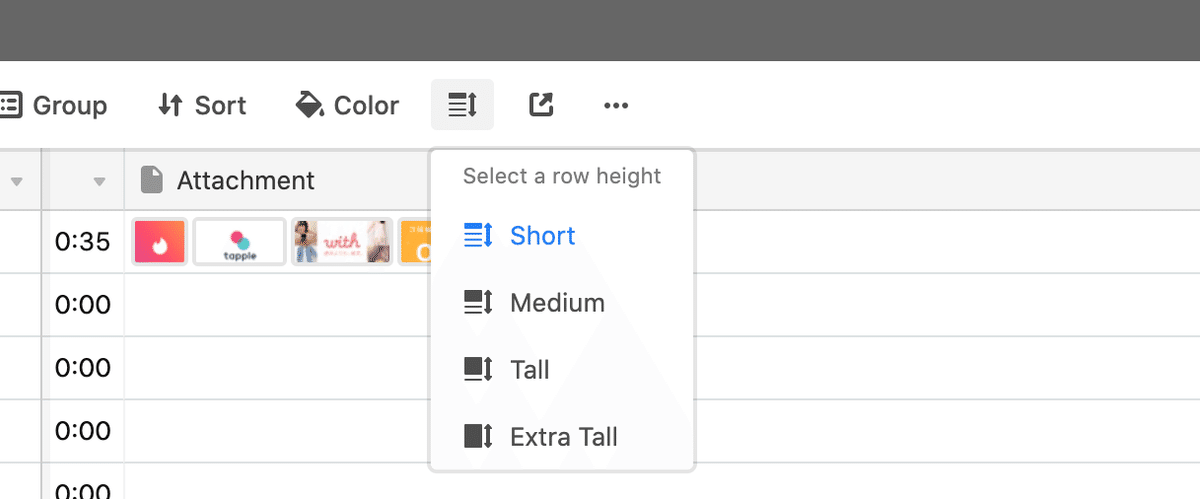Image resolution: width=1200 pixels, height=499 pixels.
Task: Select Medium row height
Action: pos(556,303)
